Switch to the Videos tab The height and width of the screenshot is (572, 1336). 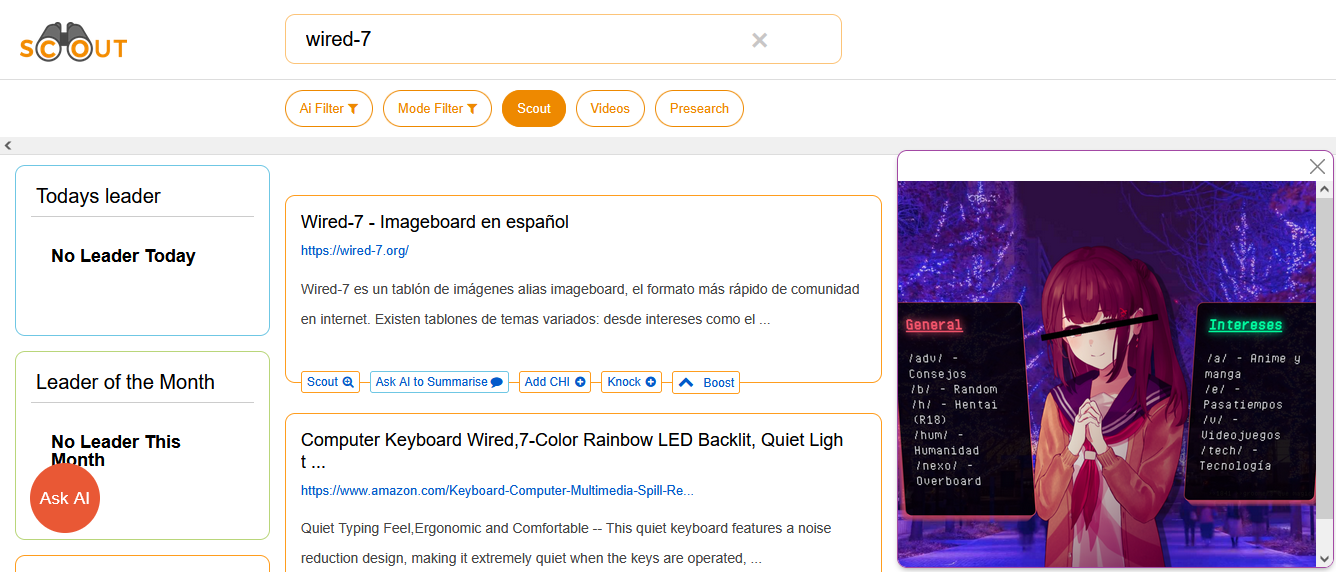(610, 109)
